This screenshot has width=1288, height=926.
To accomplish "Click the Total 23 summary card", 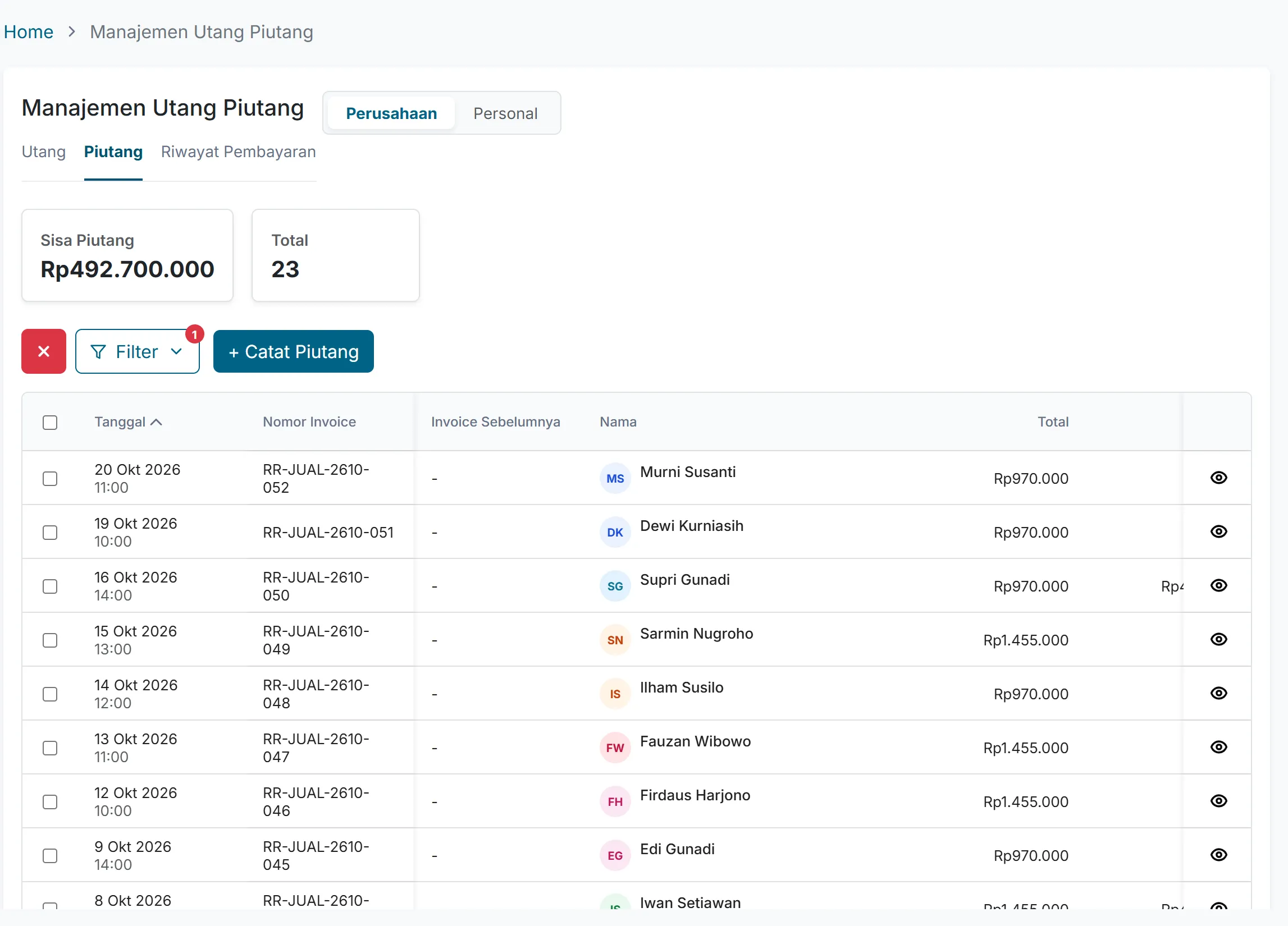I will coord(336,255).
